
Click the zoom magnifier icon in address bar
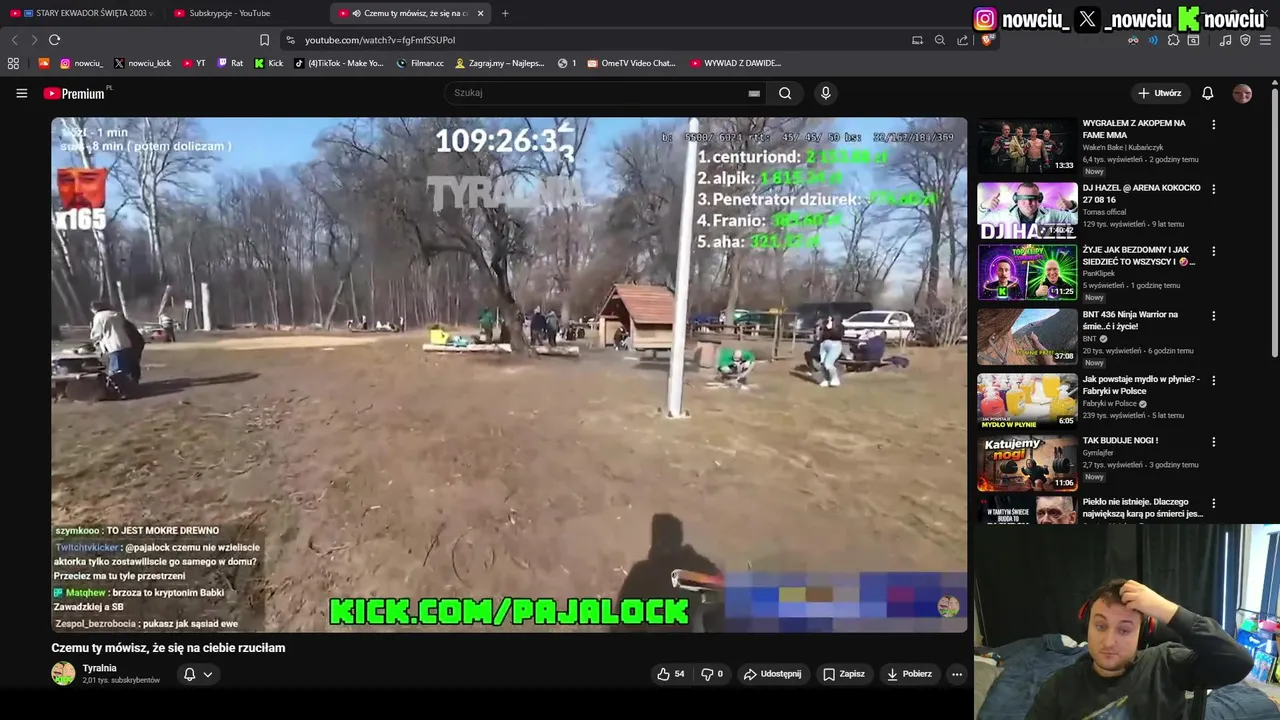pyautogui.click(x=939, y=40)
